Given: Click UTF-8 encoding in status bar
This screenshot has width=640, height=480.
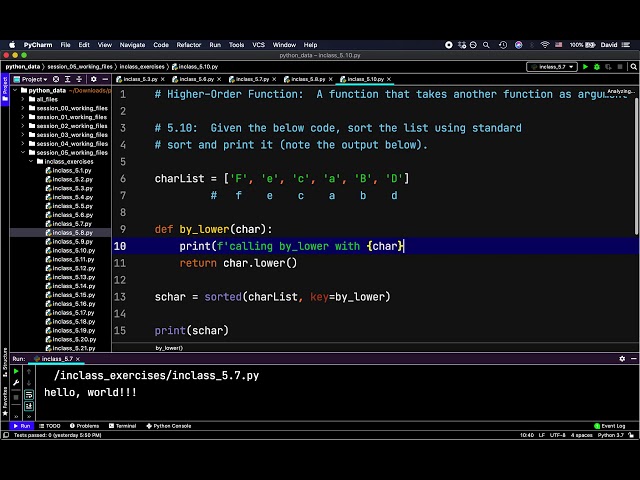Looking at the screenshot, I should pyautogui.click(x=558, y=436).
